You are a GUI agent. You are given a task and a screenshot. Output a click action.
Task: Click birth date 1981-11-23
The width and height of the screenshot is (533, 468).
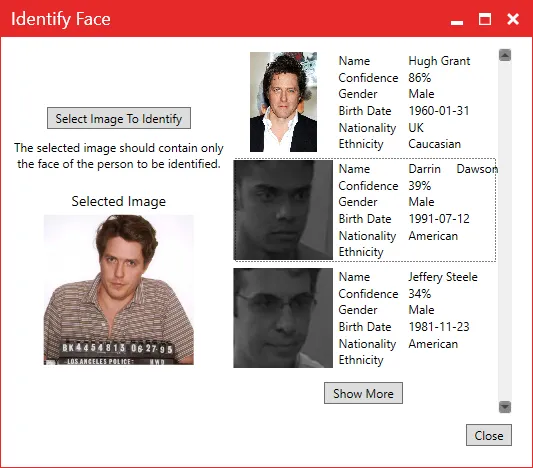coord(439,327)
